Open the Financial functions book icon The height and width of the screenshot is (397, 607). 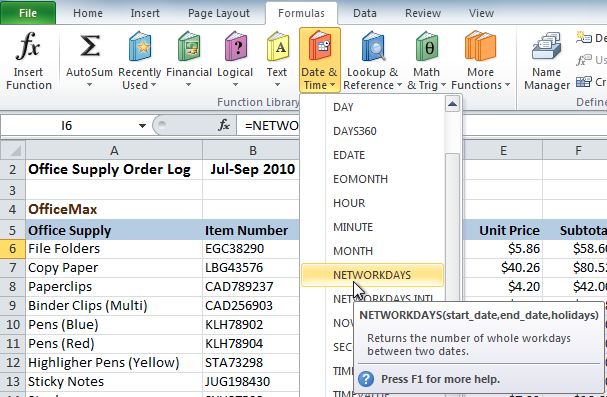tap(189, 47)
